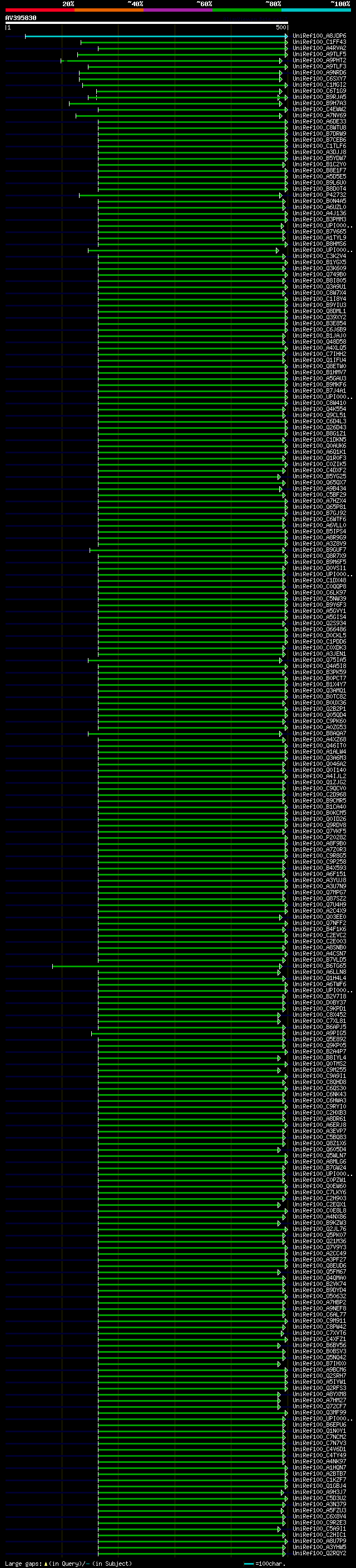This screenshot has width=356, height=1568.
Task: Select hit label UniRef100_C6T1G9
Action: [x=319, y=91]
